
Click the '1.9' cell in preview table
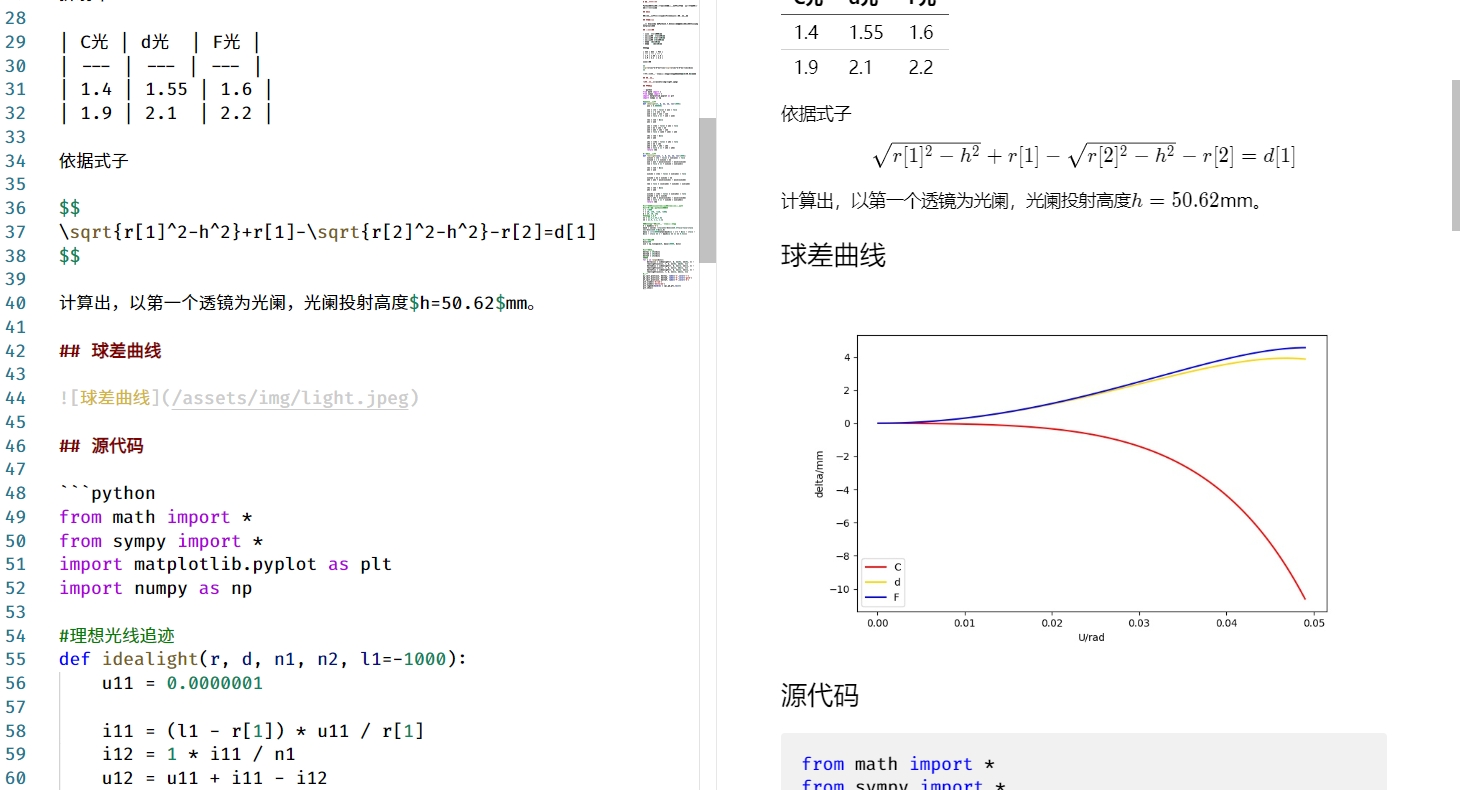(x=806, y=68)
